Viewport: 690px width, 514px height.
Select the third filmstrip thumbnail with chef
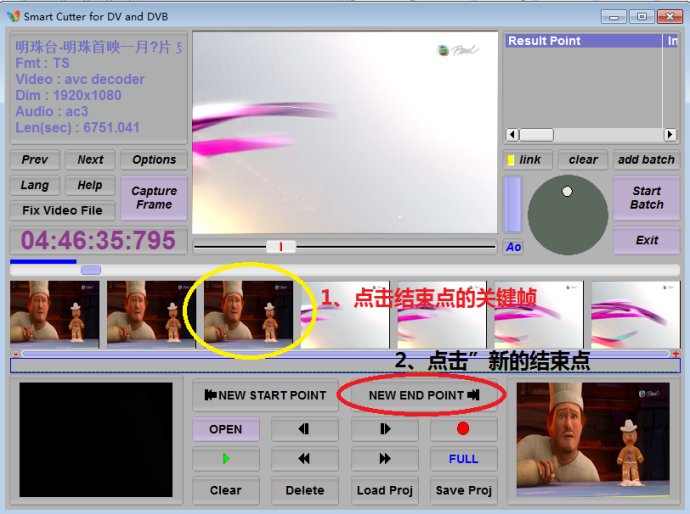pos(249,315)
